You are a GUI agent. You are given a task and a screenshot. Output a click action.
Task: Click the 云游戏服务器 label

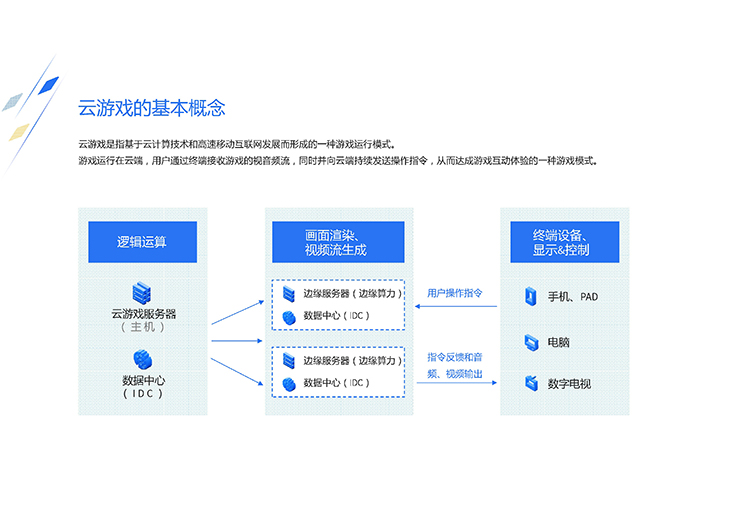(x=143, y=314)
